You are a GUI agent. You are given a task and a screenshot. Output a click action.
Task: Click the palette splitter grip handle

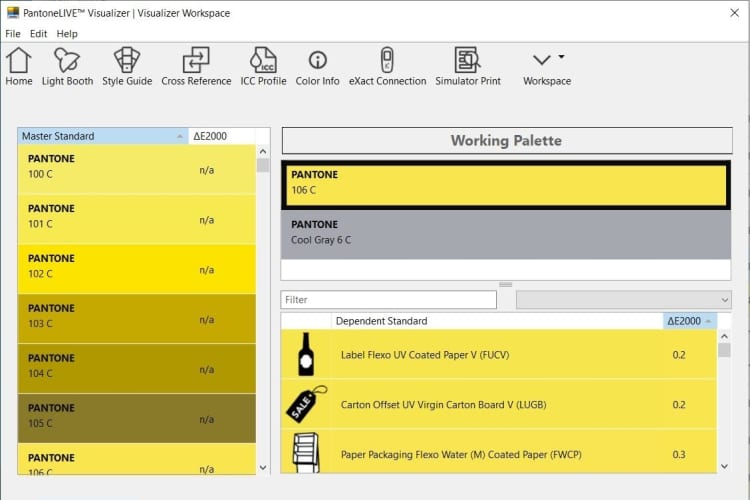pyautogui.click(x=506, y=284)
